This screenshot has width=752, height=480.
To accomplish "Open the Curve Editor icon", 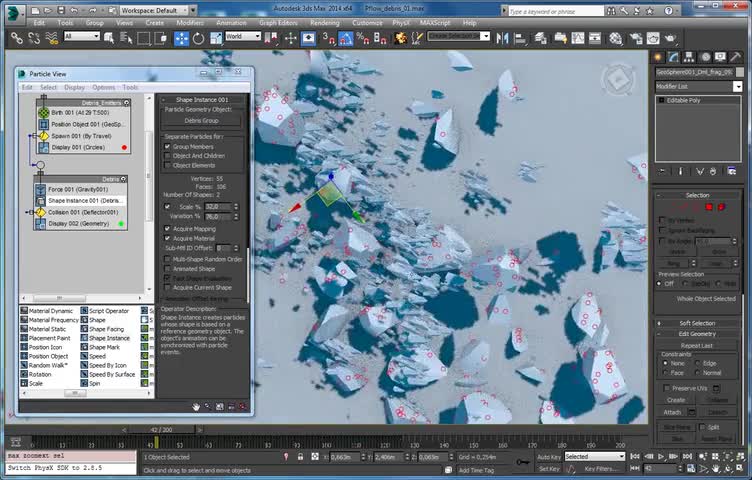I will [x=578, y=38].
